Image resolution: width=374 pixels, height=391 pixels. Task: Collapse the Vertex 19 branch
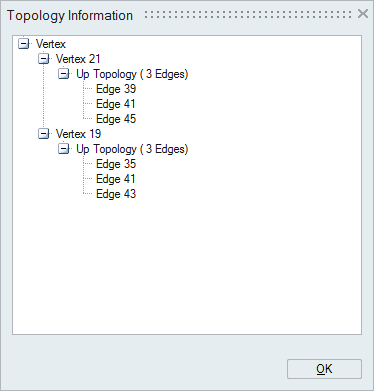click(43, 134)
